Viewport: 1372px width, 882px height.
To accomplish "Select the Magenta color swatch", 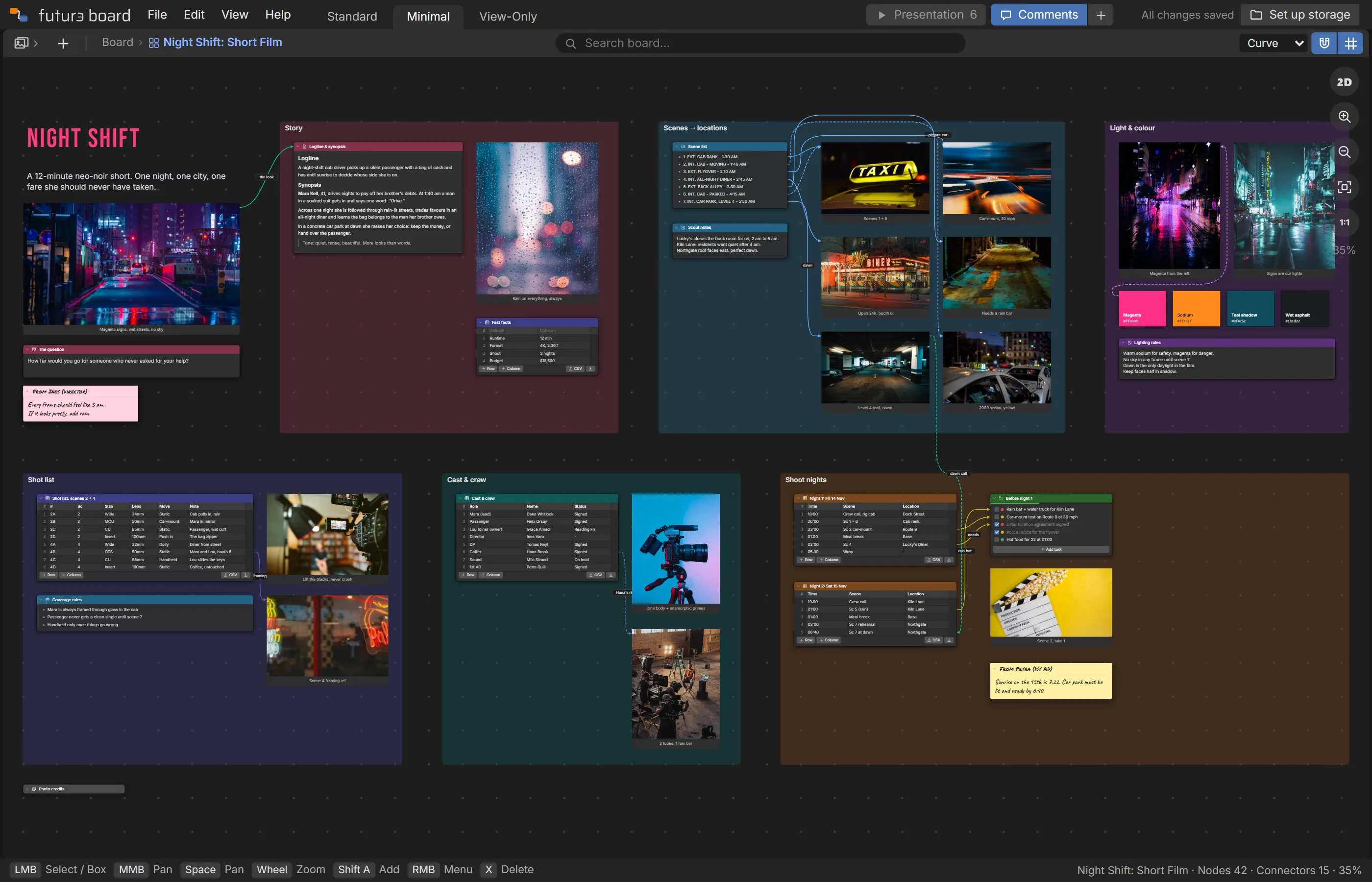I will [x=1142, y=309].
